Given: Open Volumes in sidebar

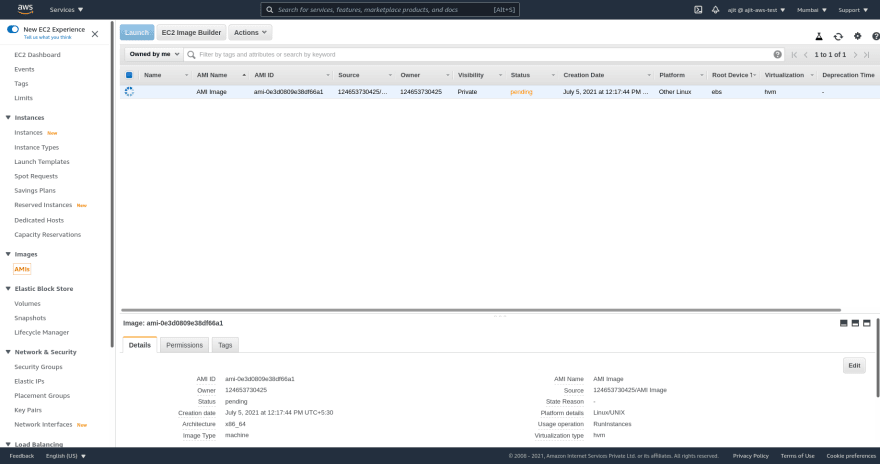Looking at the screenshot, I should (x=28, y=304).
